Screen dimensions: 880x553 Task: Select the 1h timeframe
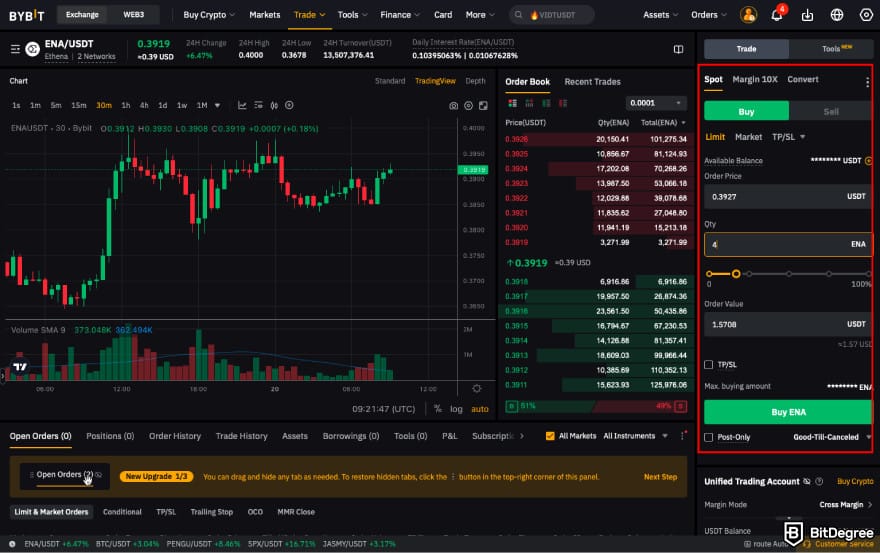tap(126, 106)
